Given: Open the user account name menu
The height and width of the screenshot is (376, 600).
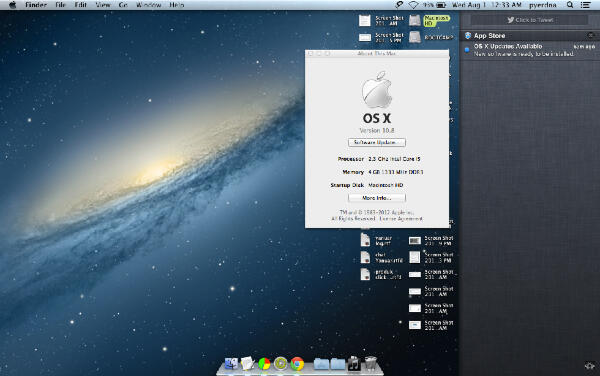Looking at the screenshot, I should (543, 5).
